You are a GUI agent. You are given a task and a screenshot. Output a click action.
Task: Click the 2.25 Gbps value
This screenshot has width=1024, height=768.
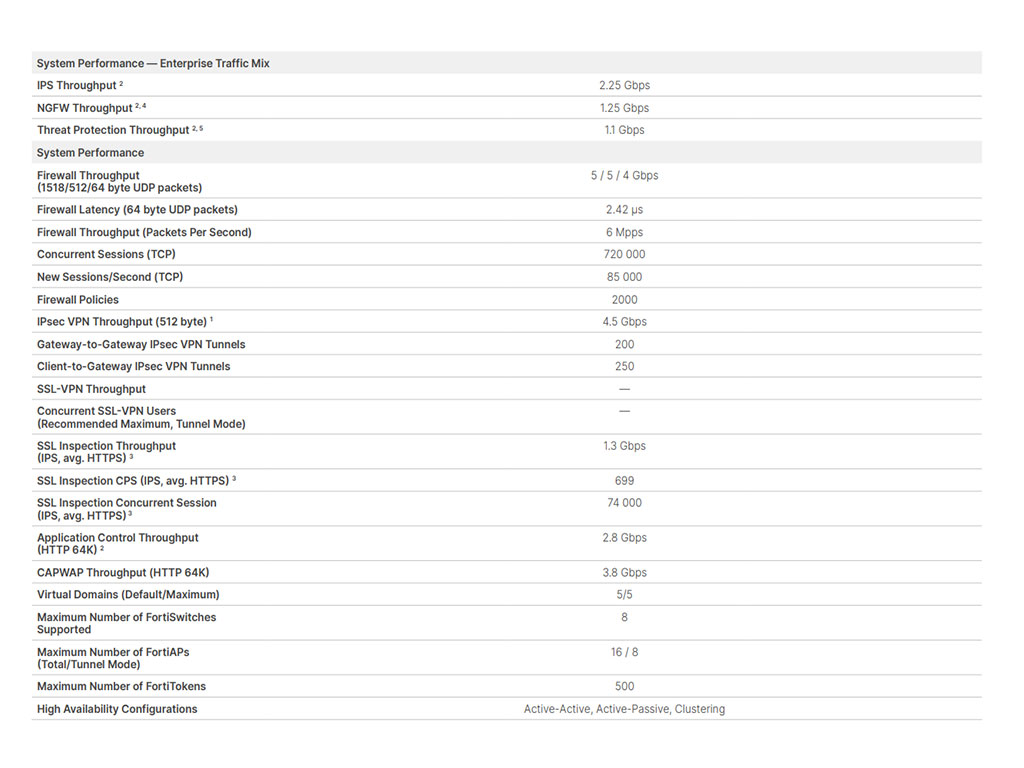tap(624, 86)
